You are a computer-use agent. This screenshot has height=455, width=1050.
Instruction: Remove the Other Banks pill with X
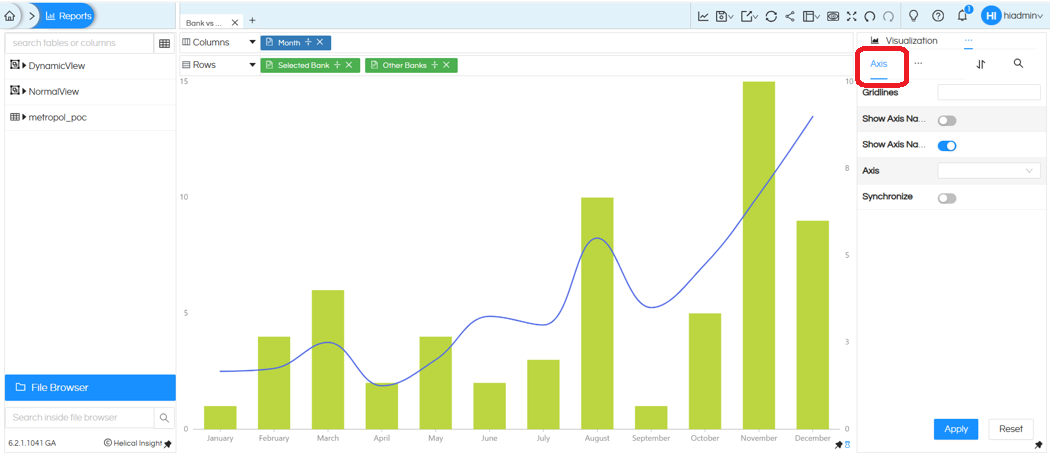pos(445,65)
